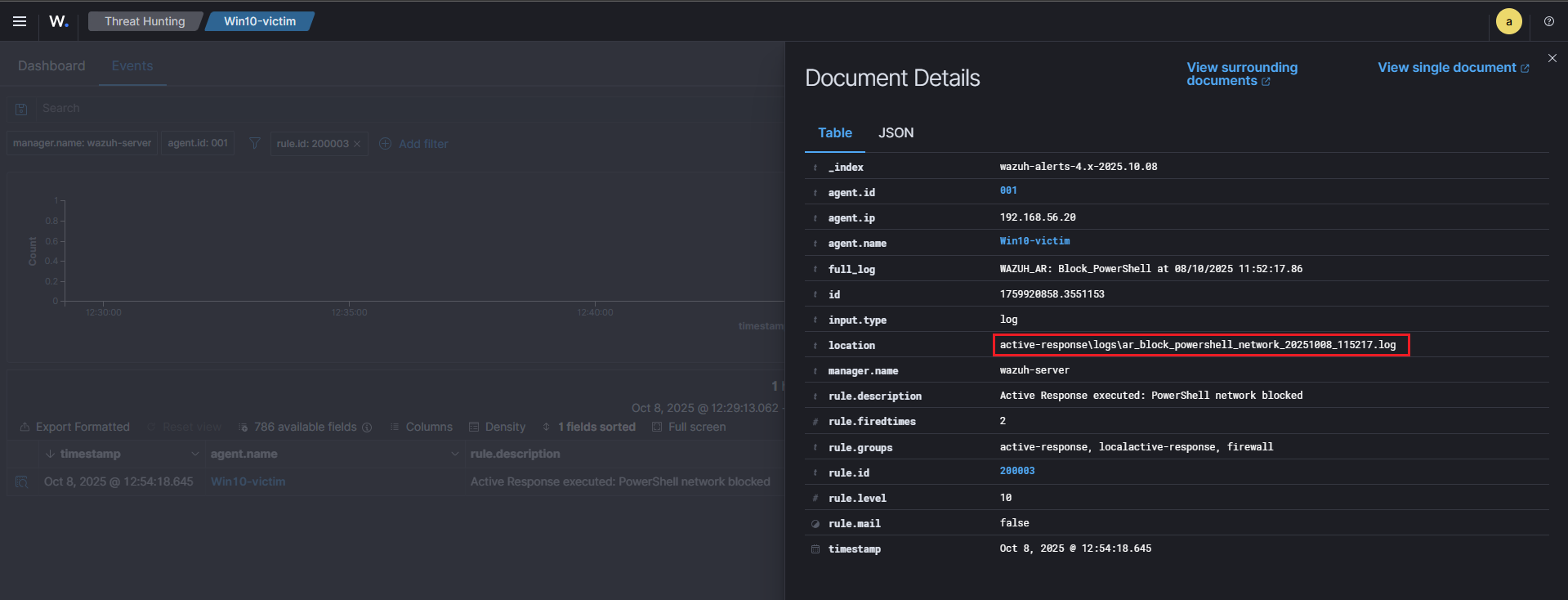Remove the rule.id: 200003 filter
The height and width of the screenshot is (600, 1568).
click(357, 144)
